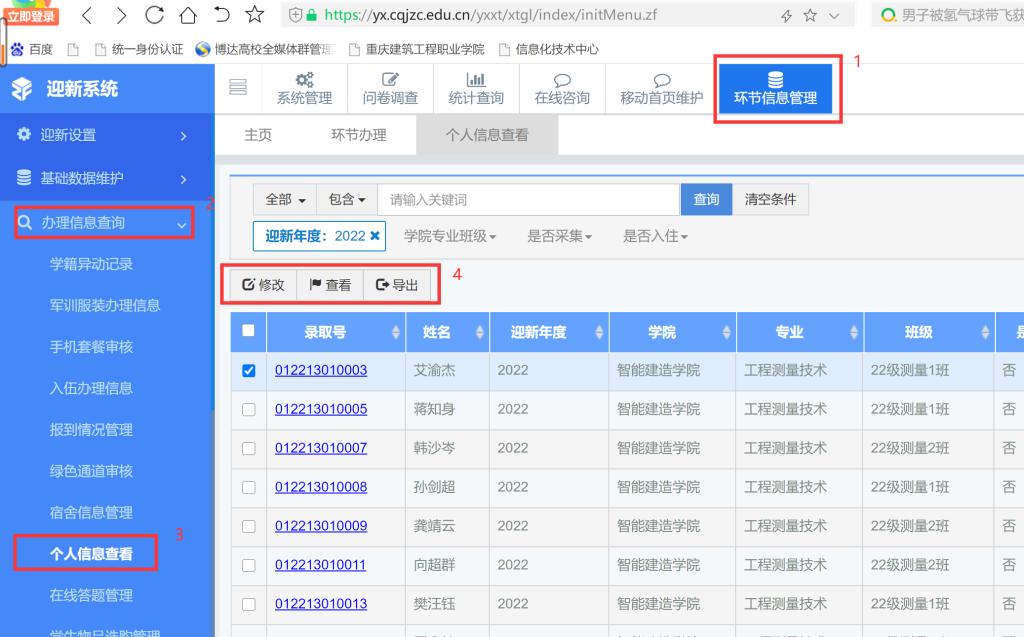Image resolution: width=1024 pixels, height=637 pixels.
Task: Click the browser home icon
Action: coord(187,15)
